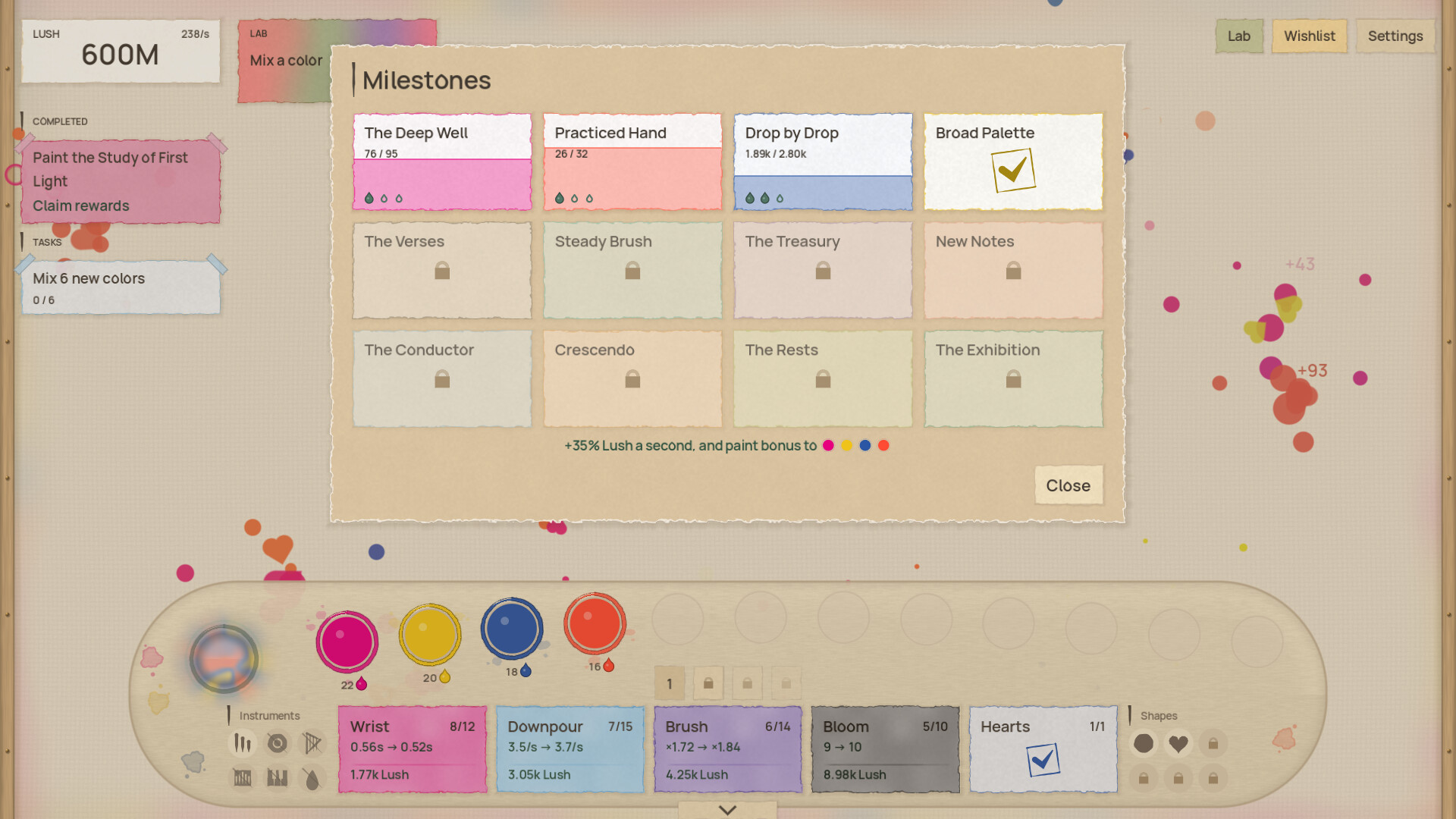Select page 1 slot button

[670, 683]
